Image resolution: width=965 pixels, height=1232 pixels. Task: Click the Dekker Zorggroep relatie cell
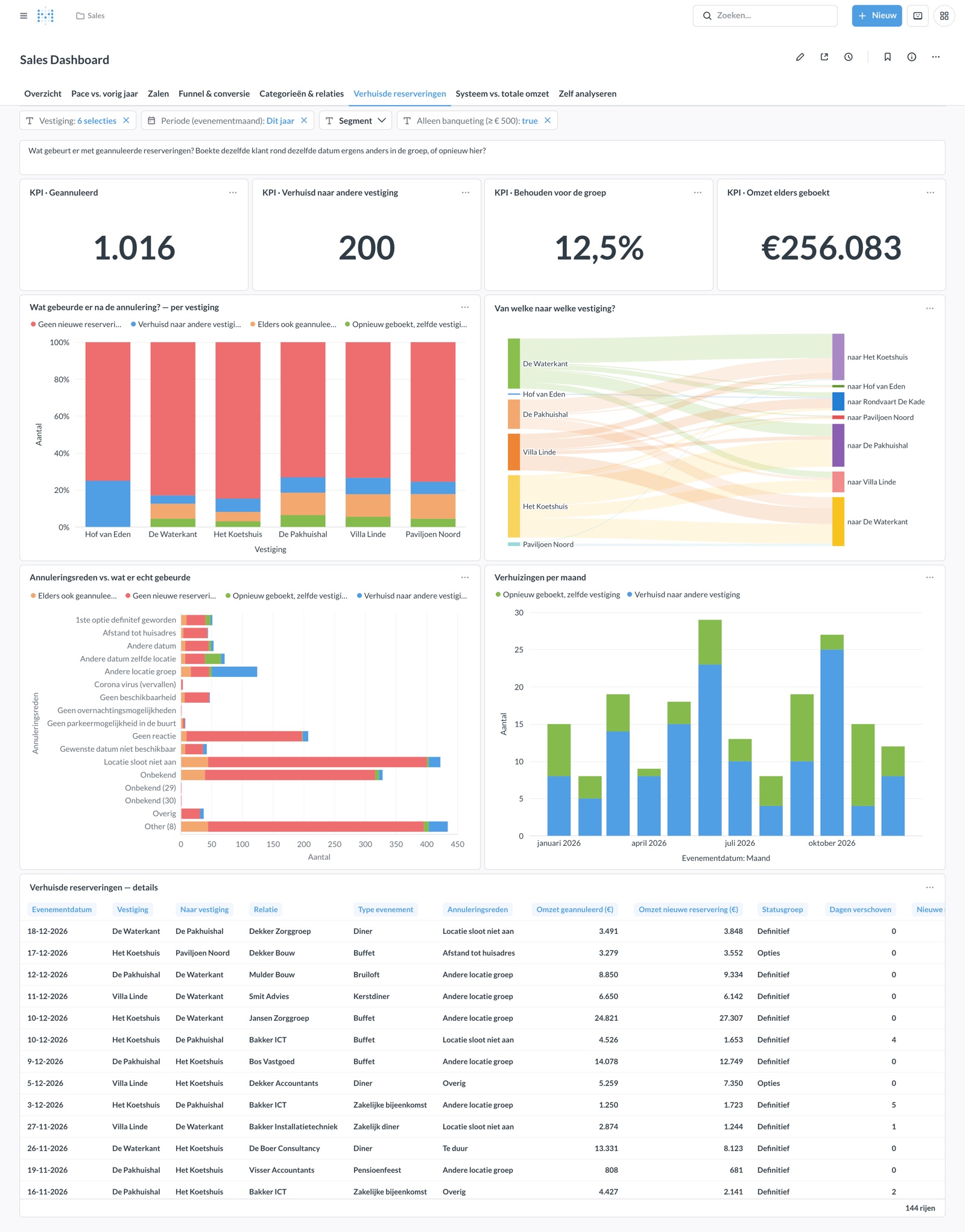280,931
